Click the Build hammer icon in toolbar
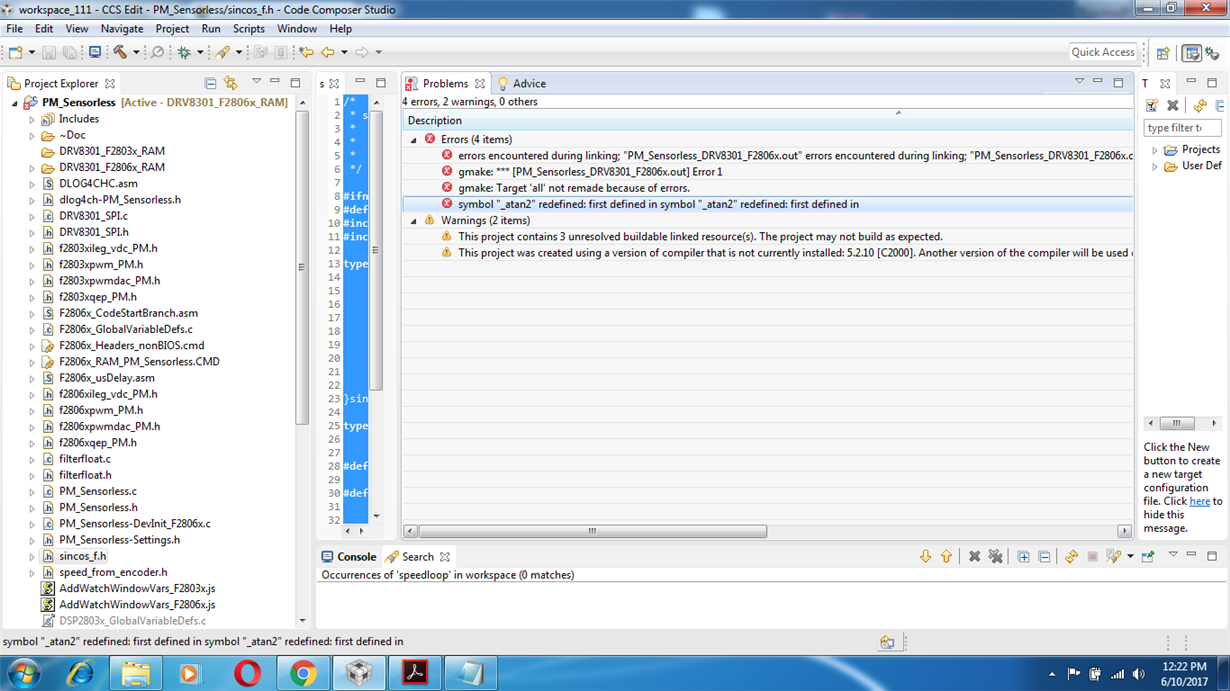This screenshot has width=1230, height=691. coord(120,52)
